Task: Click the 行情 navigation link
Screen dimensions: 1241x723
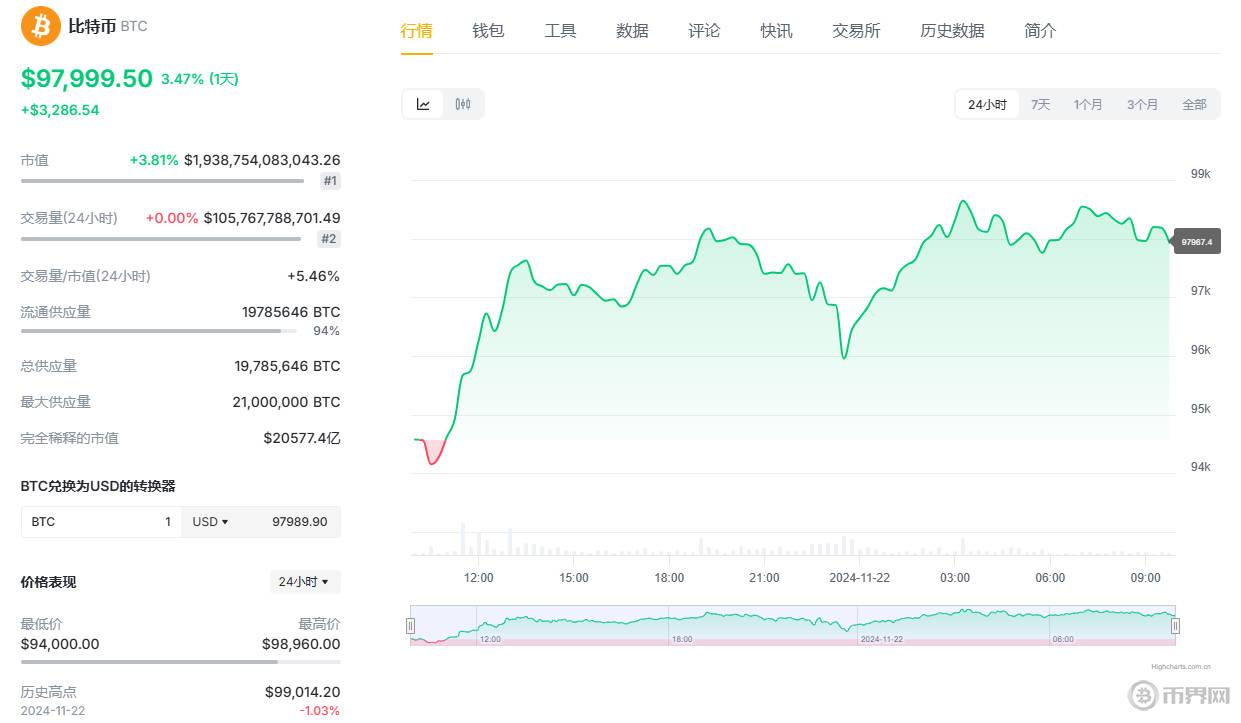Action: click(x=415, y=30)
